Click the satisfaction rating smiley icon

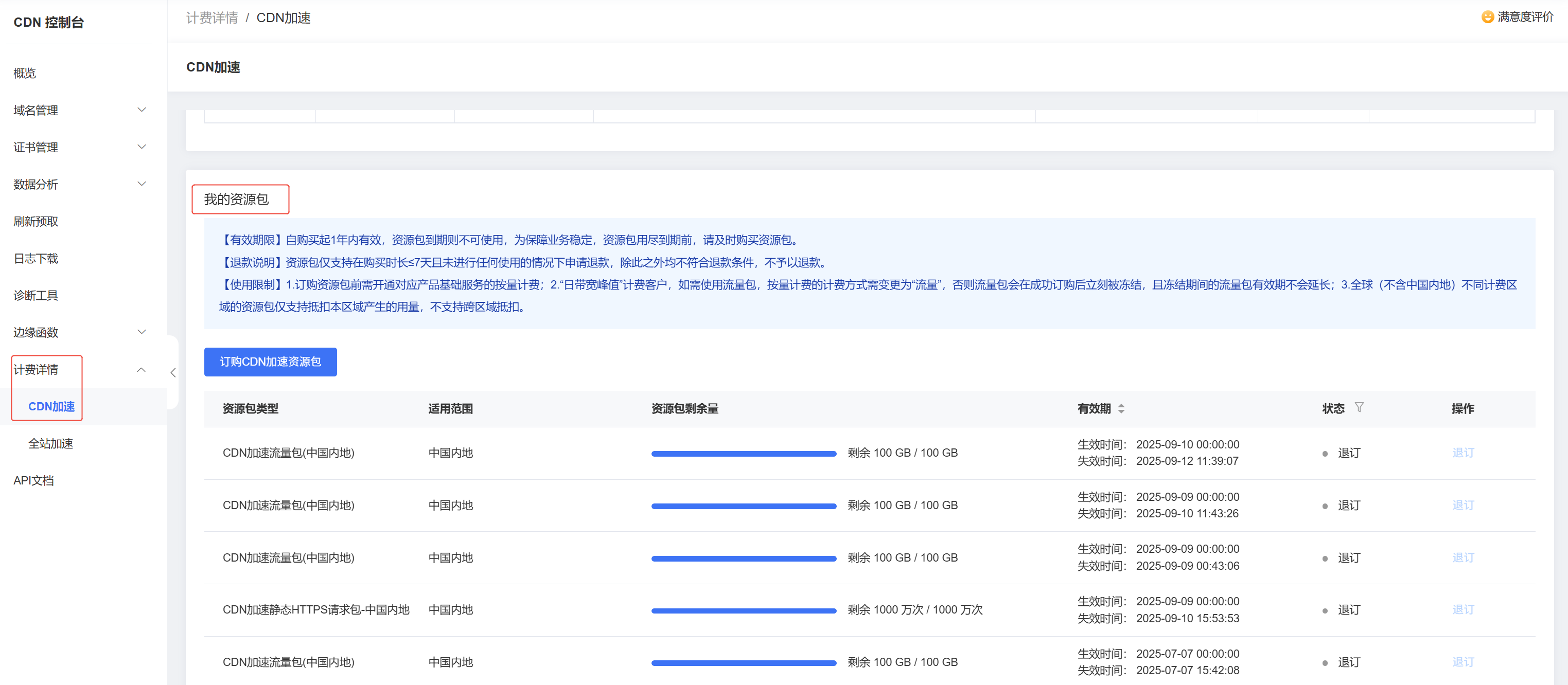click(x=1488, y=17)
